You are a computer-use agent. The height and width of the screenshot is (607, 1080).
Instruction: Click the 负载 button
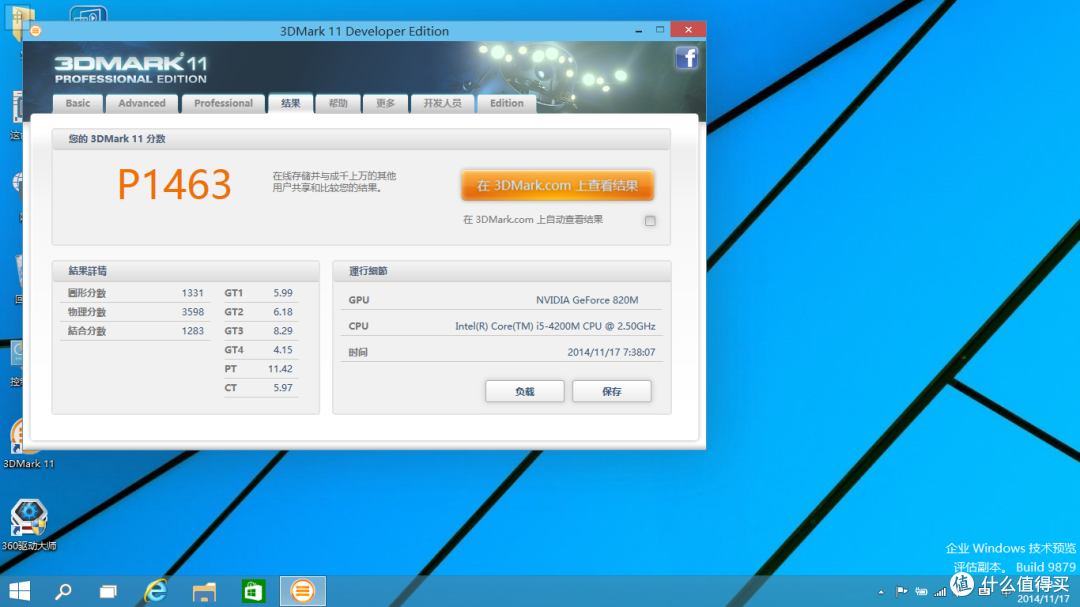[525, 391]
